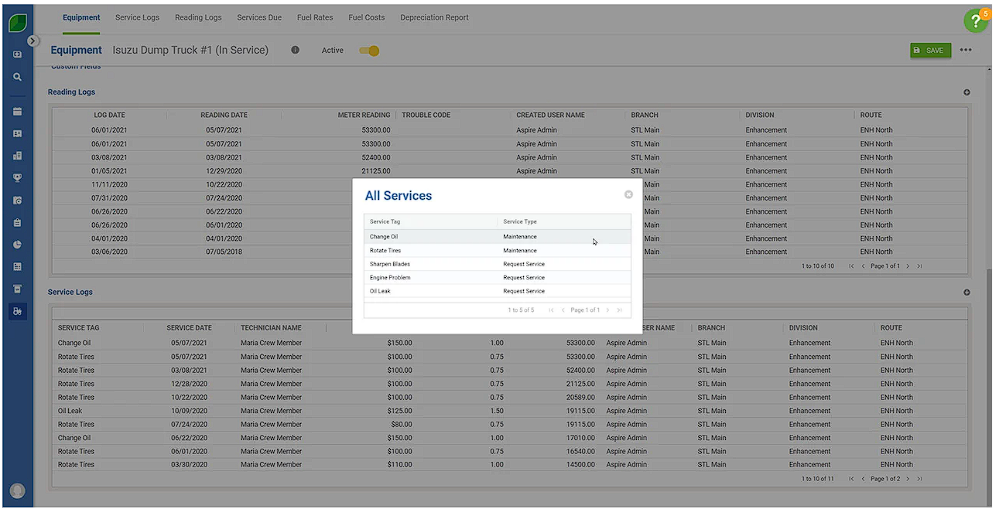Select Oil Leak in All Services list
The image size is (998, 509).
click(x=497, y=291)
